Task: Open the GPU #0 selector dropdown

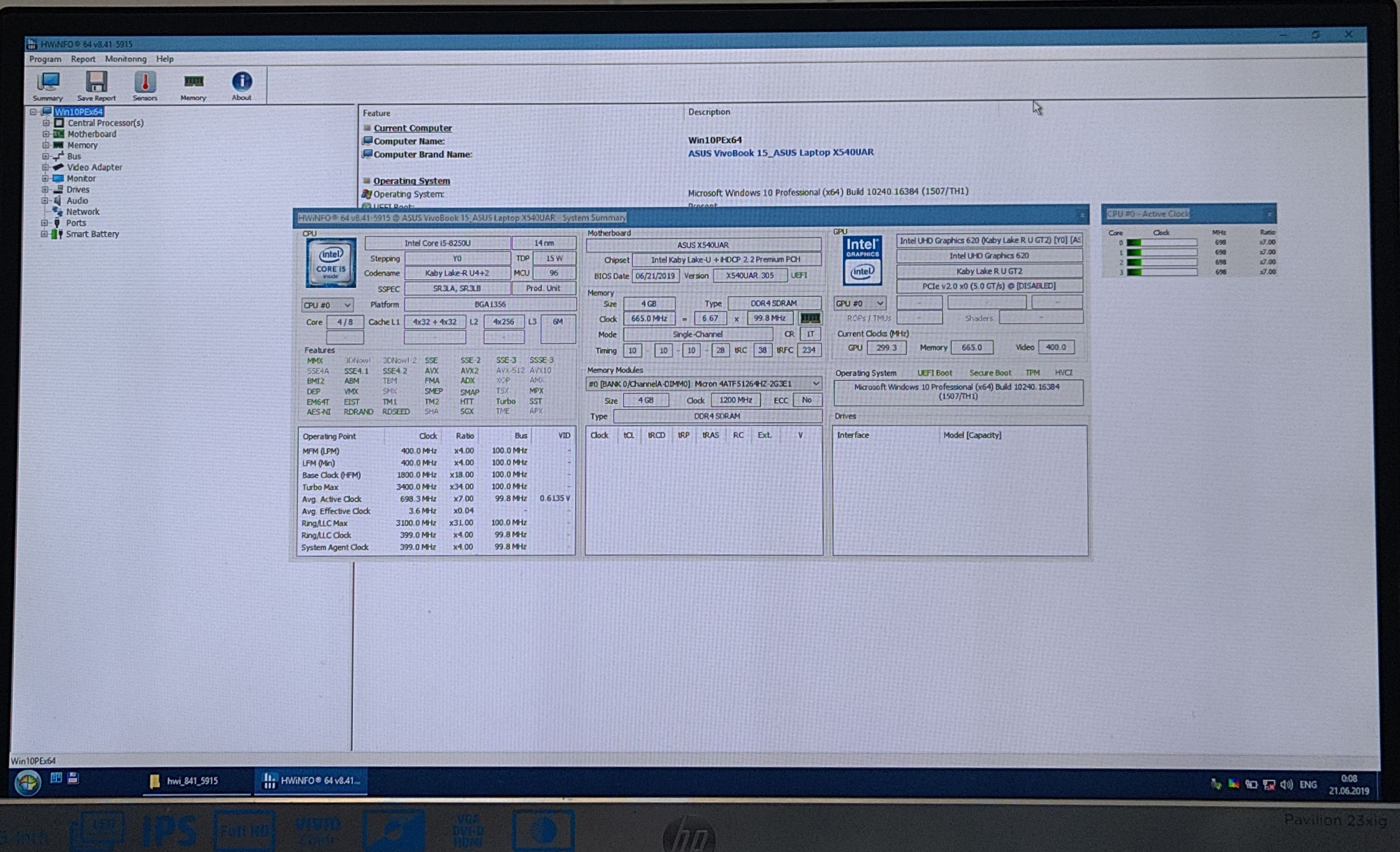Action: pyautogui.click(x=859, y=303)
